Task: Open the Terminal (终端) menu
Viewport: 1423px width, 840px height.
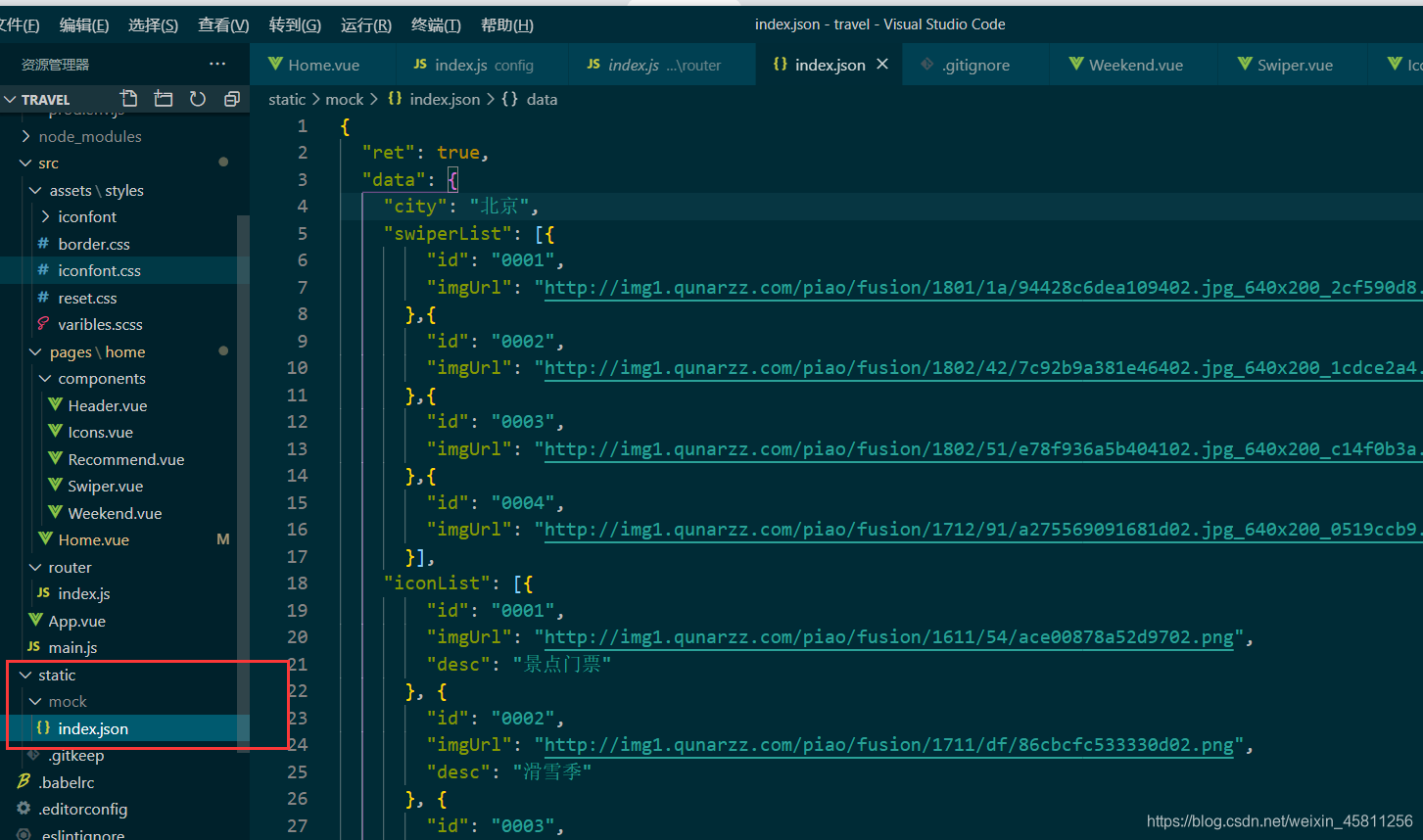Action: coord(436,24)
